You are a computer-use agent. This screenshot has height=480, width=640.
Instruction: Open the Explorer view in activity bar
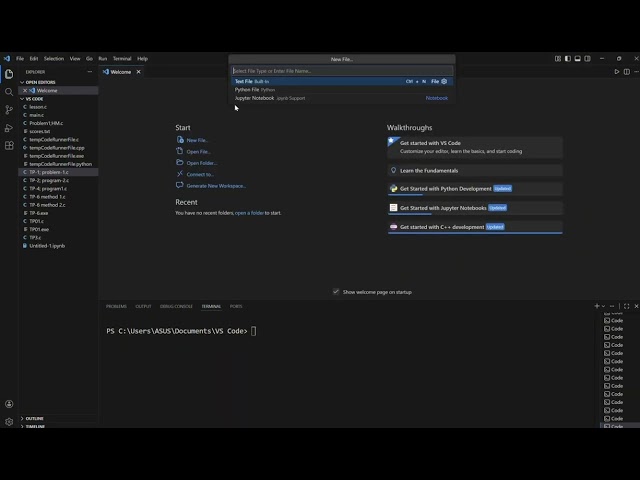(x=9, y=74)
